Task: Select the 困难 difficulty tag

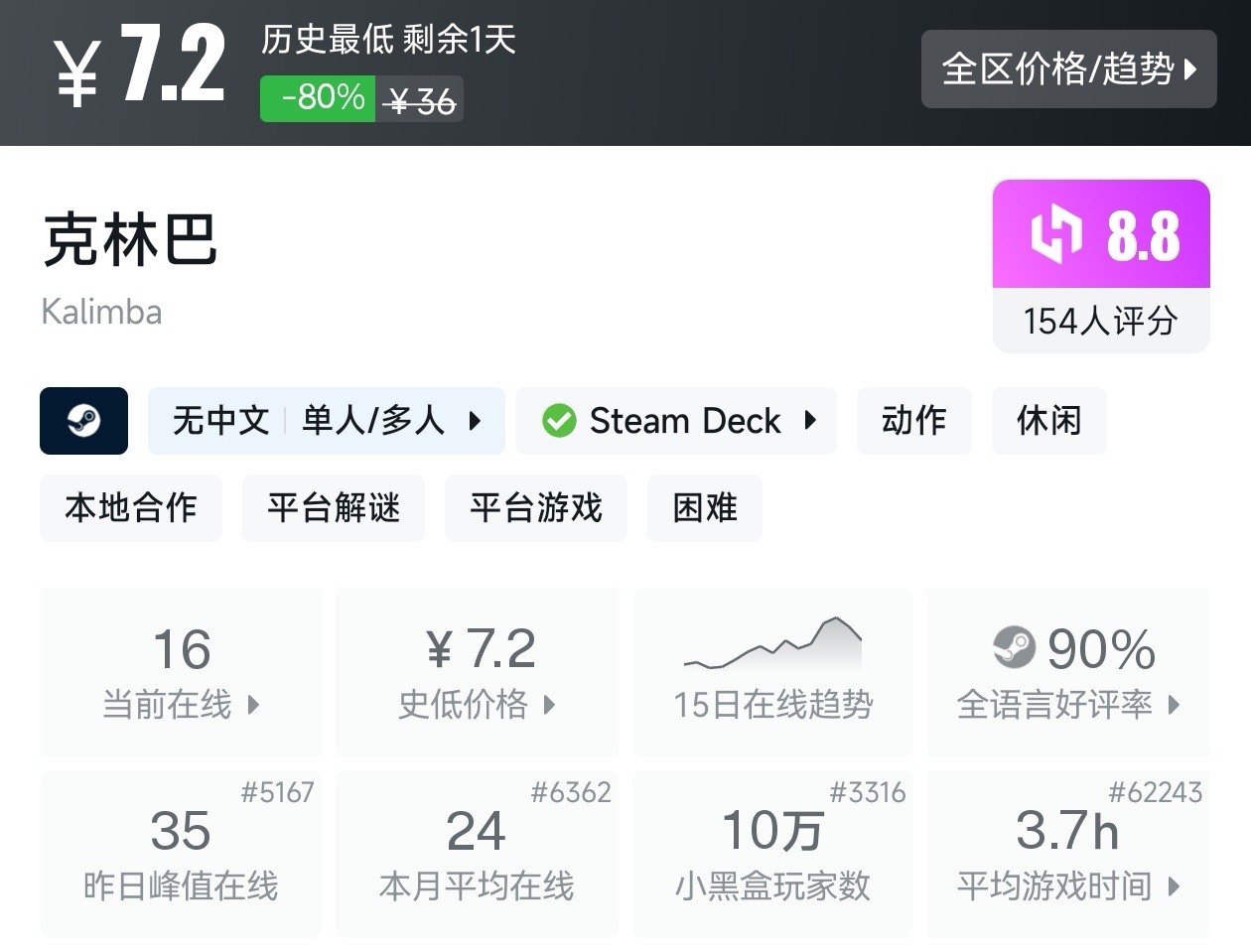Action: pos(705,508)
